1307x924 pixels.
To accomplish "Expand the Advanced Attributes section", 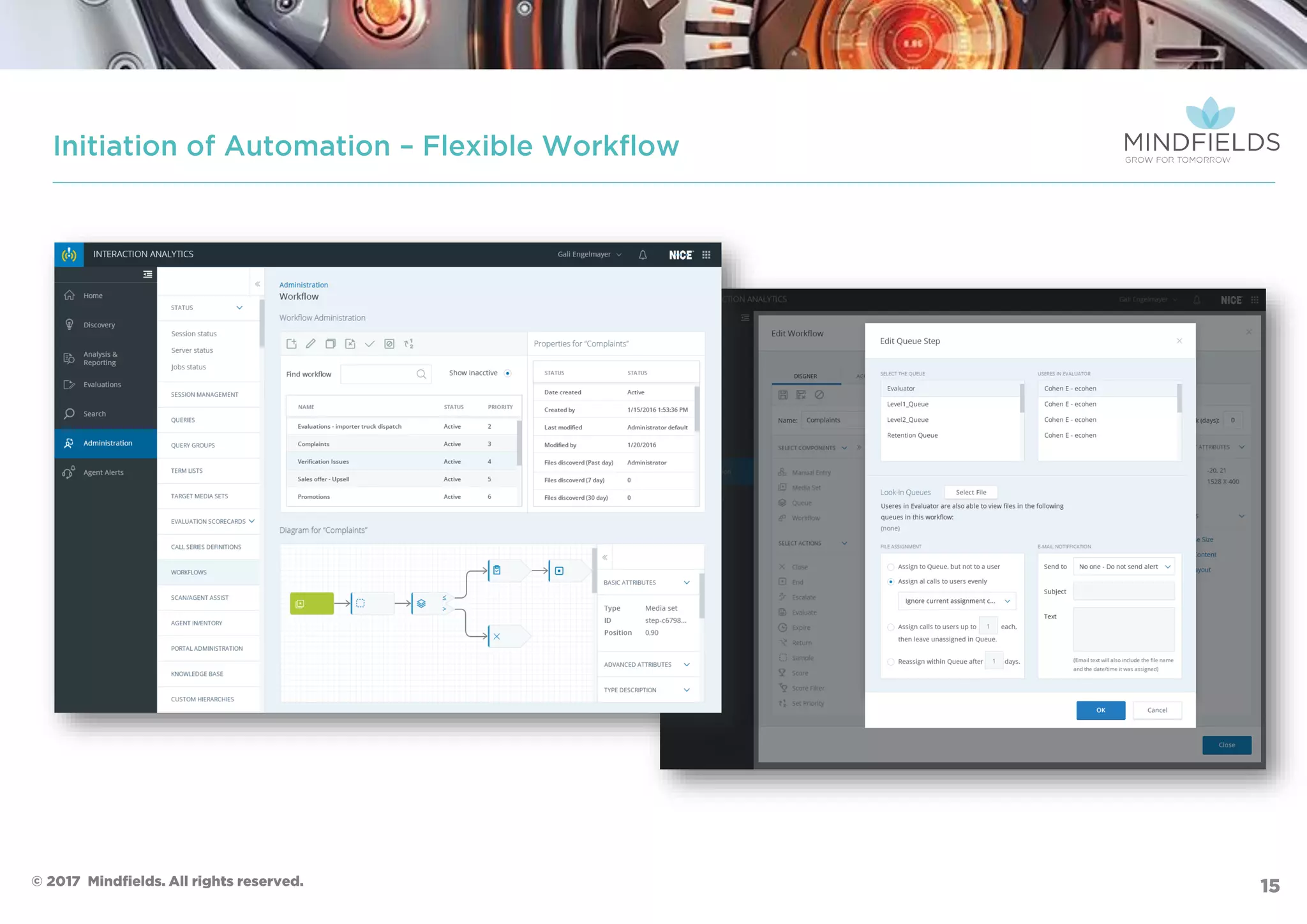I will [x=687, y=665].
